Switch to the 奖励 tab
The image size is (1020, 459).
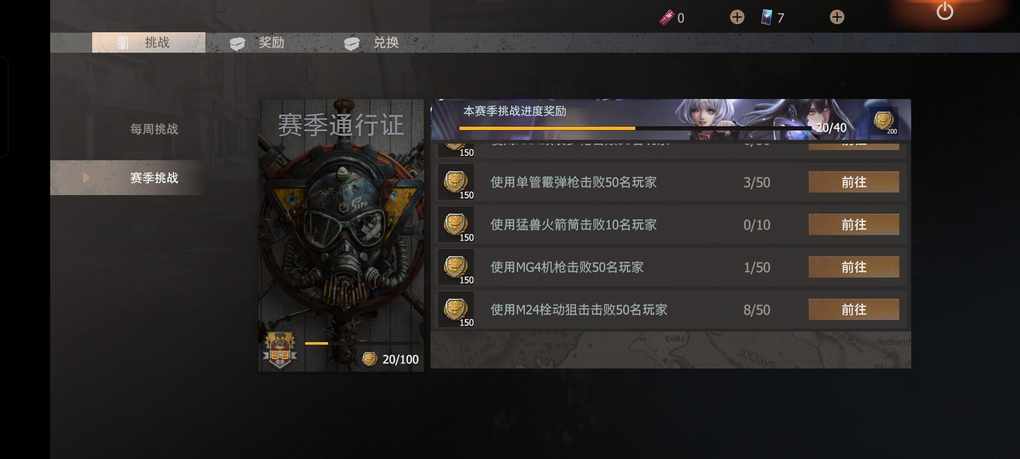coord(258,43)
